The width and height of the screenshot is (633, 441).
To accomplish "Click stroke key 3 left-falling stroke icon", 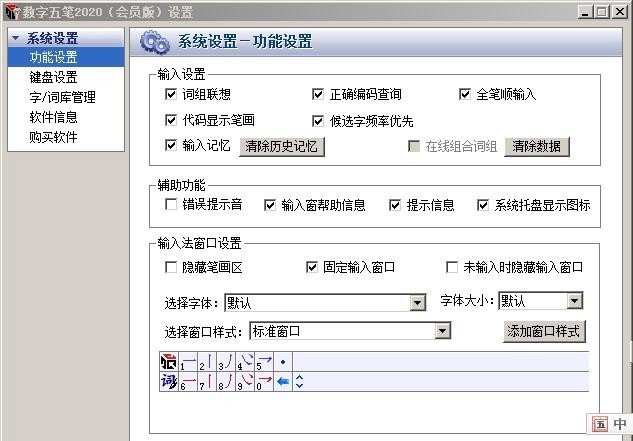I will [226, 361].
